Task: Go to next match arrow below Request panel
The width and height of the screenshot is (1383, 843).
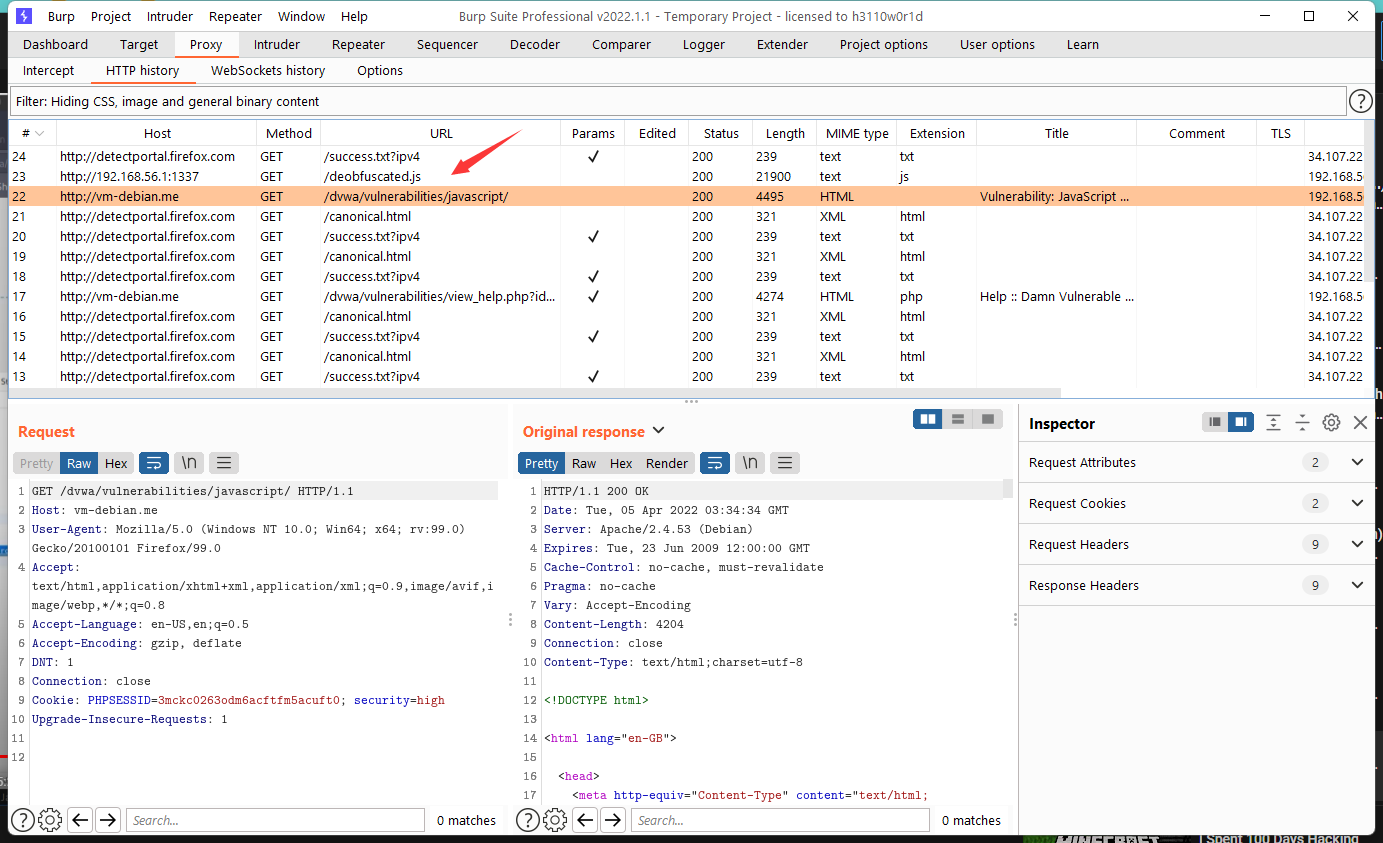Action: pyautogui.click(x=108, y=820)
